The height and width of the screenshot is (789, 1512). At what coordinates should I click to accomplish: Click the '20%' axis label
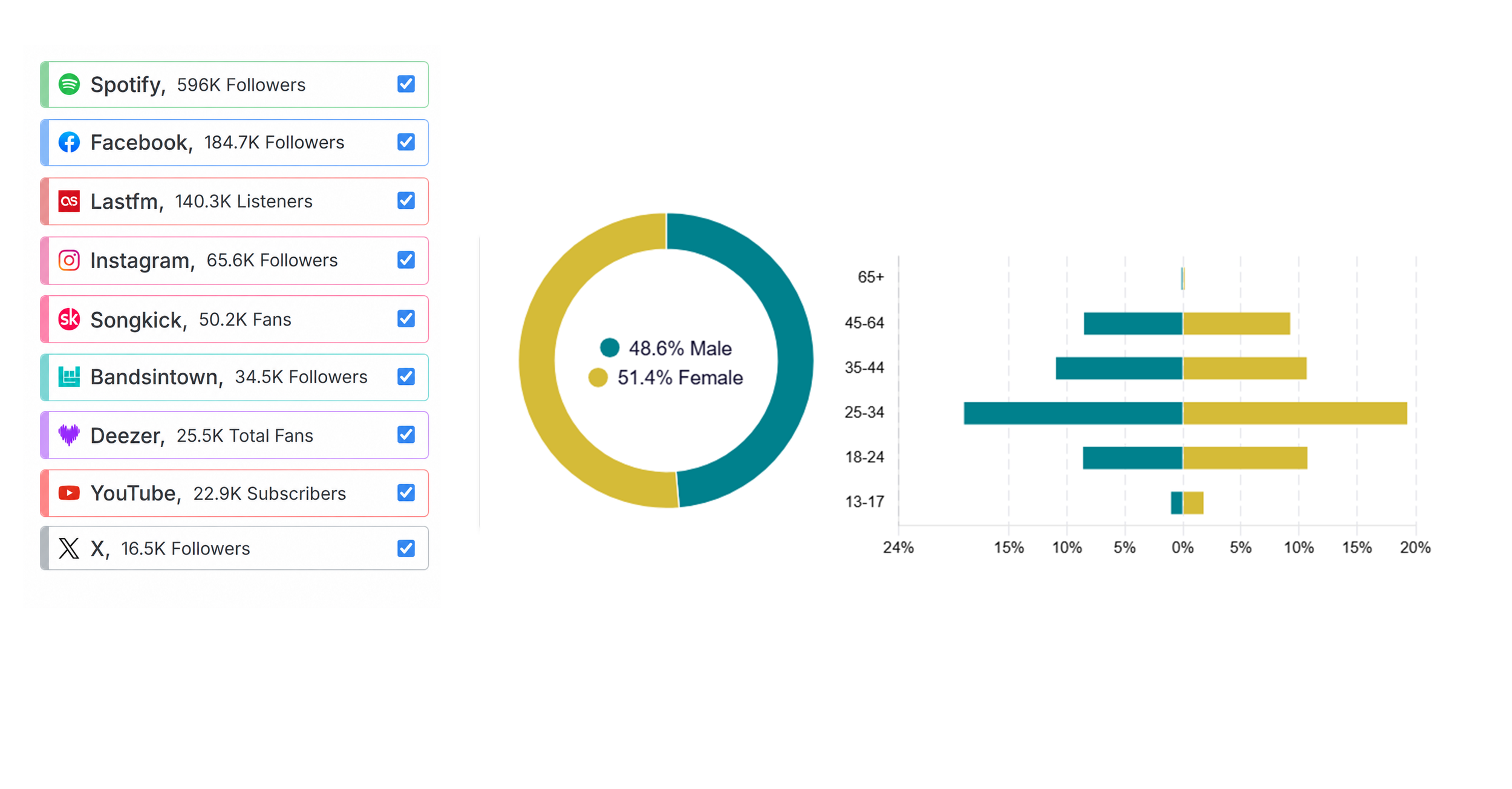pos(1415,548)
